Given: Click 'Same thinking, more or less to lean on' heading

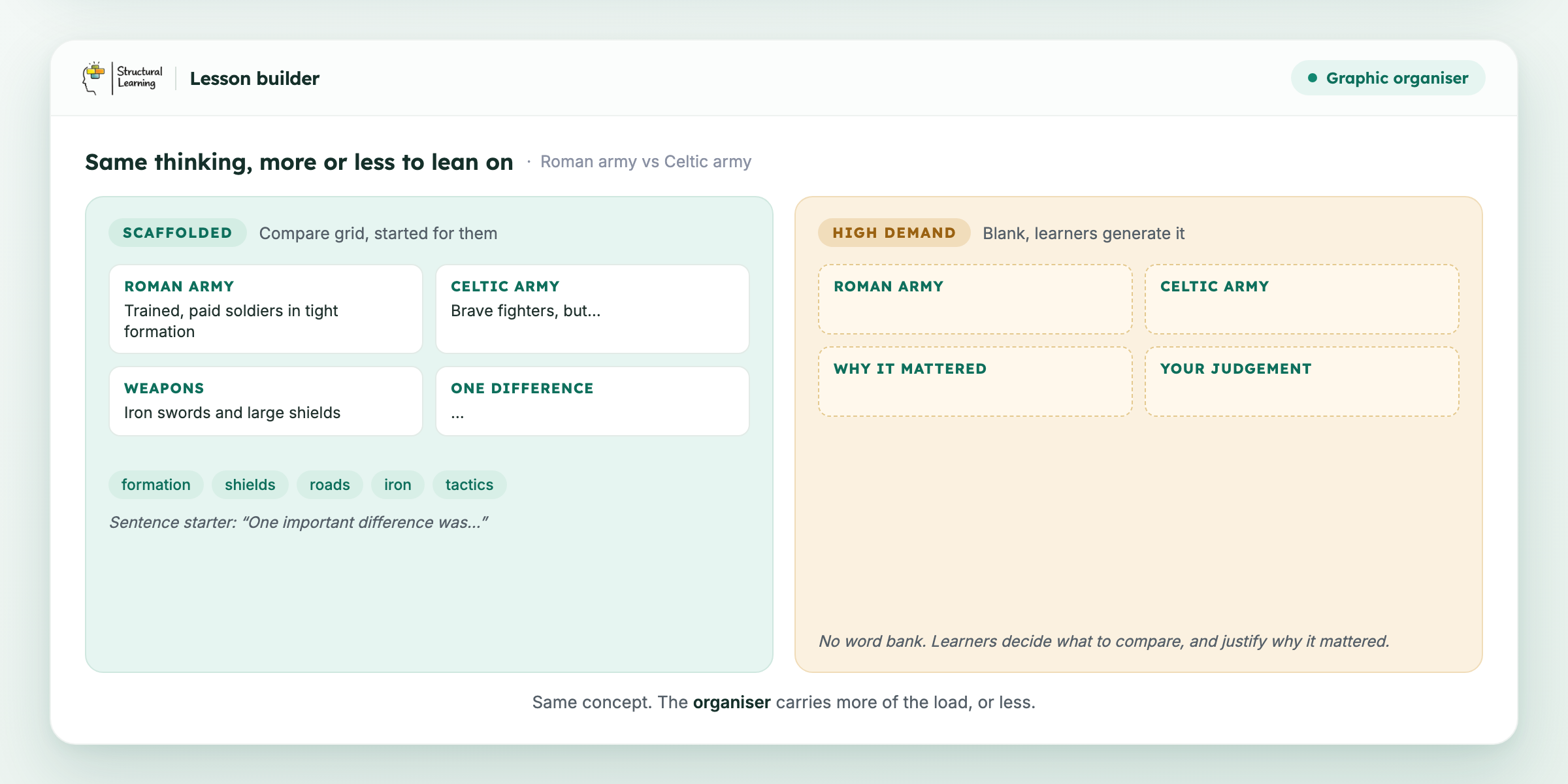Looking at the screenshot, I should click(x=299, y=162).
